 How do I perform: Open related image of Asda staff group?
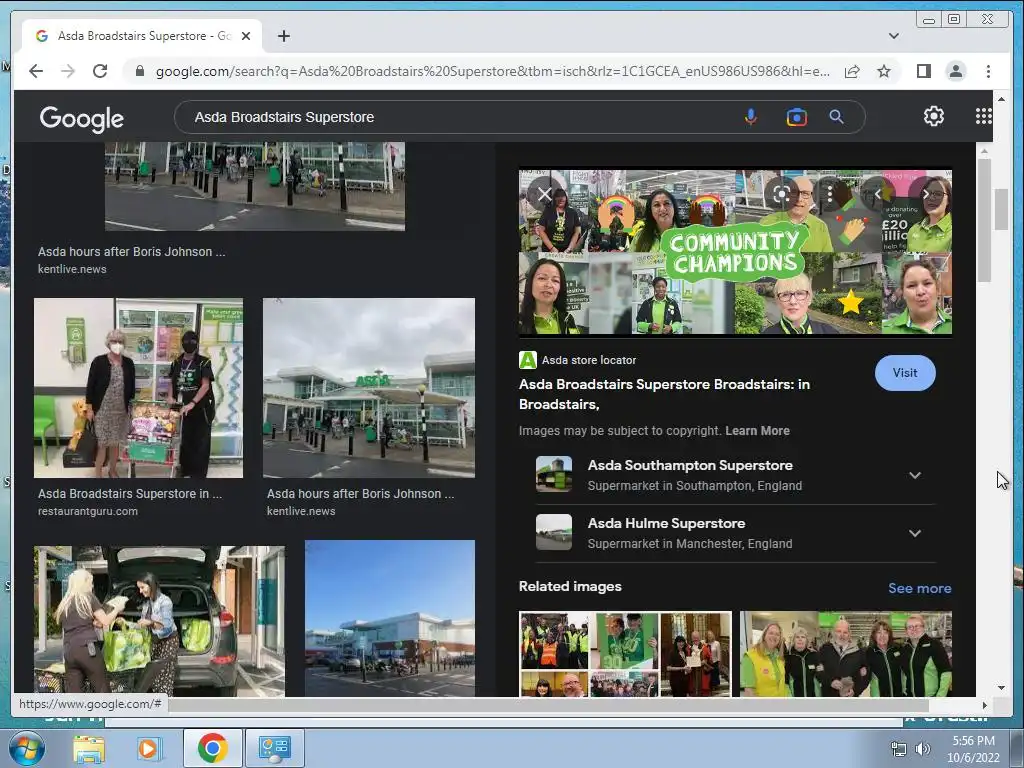coord(846,654)
